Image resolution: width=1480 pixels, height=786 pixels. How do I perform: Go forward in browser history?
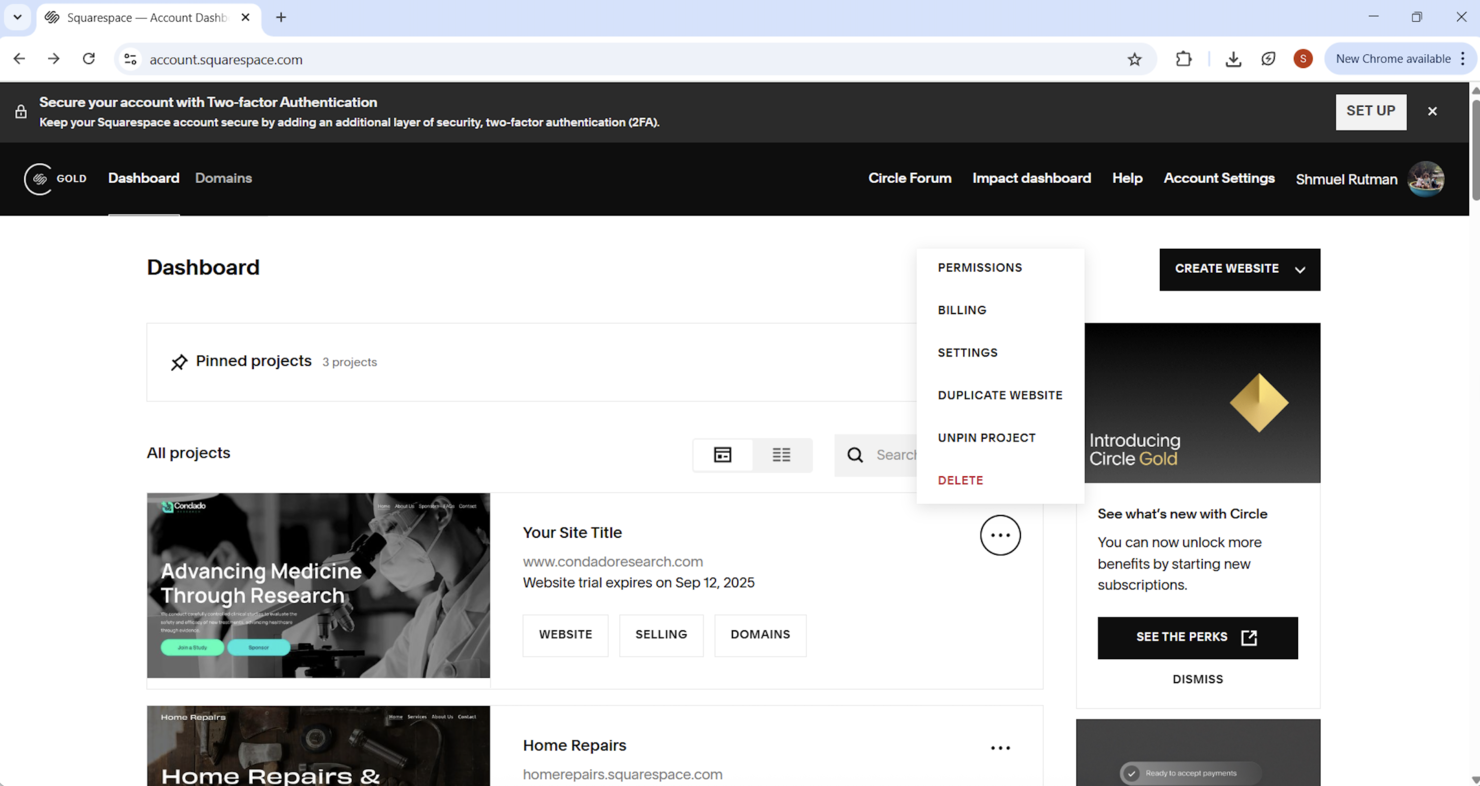tap(54, 59)
